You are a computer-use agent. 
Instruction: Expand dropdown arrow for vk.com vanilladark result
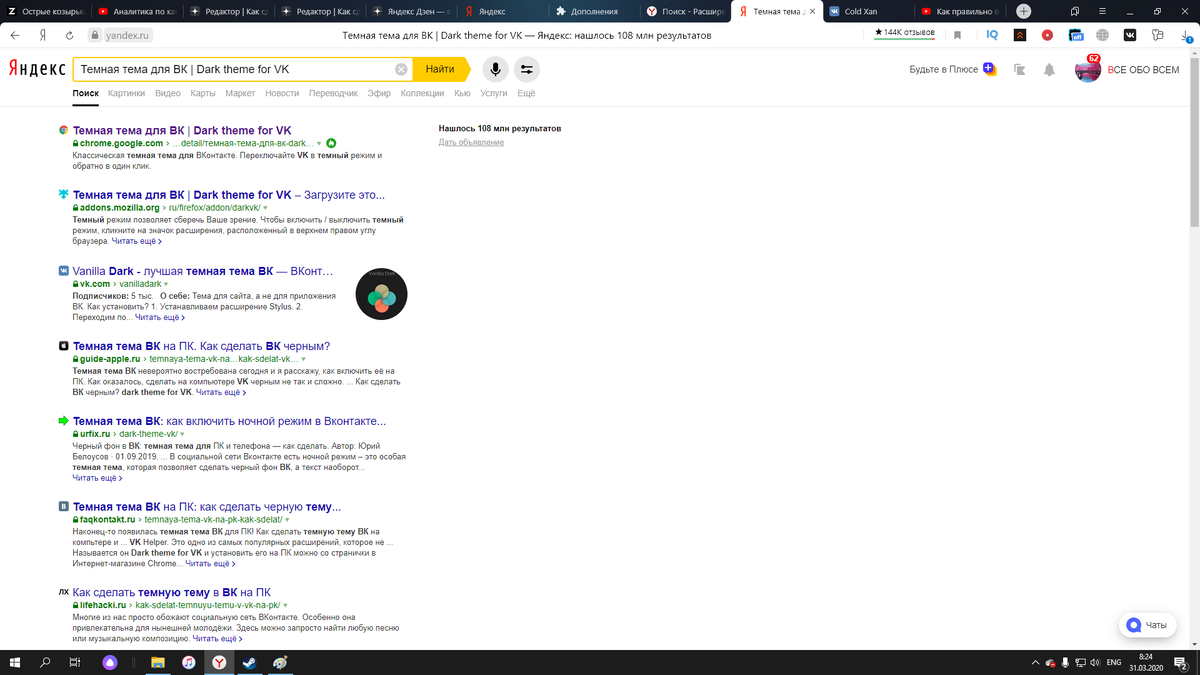pyautogui.click(x=166, y=284)
